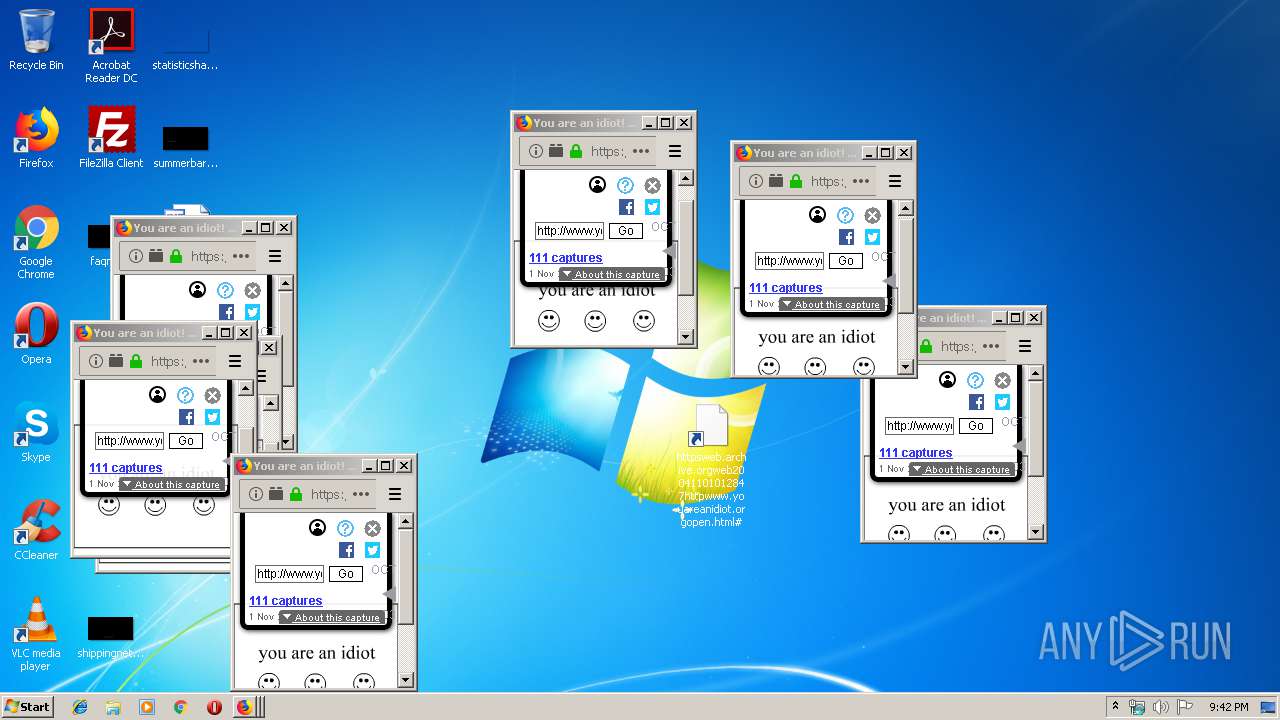Click the Twitter share icon in top-center window
Viewport: 1280px width, 720px height.
click(652, 207)
